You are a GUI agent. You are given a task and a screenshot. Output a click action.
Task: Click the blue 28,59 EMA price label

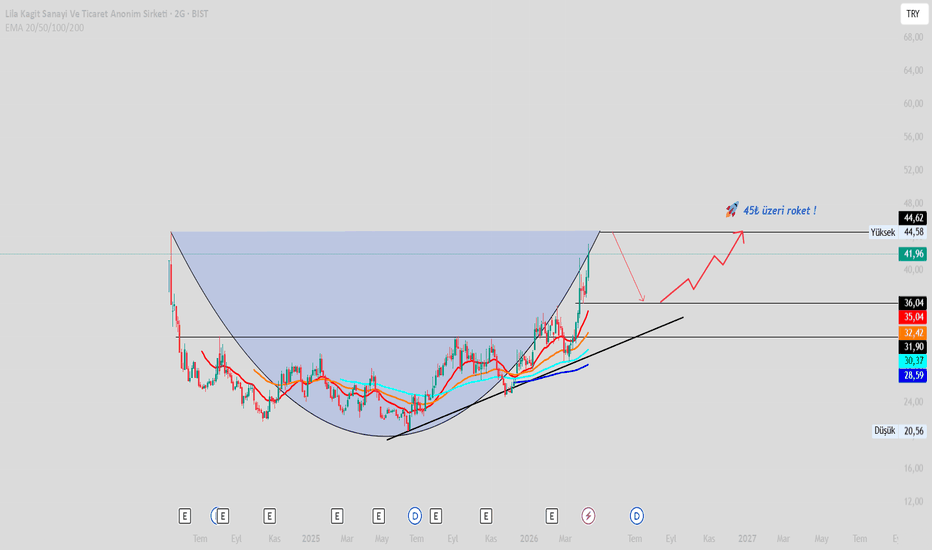coord(913,375)
